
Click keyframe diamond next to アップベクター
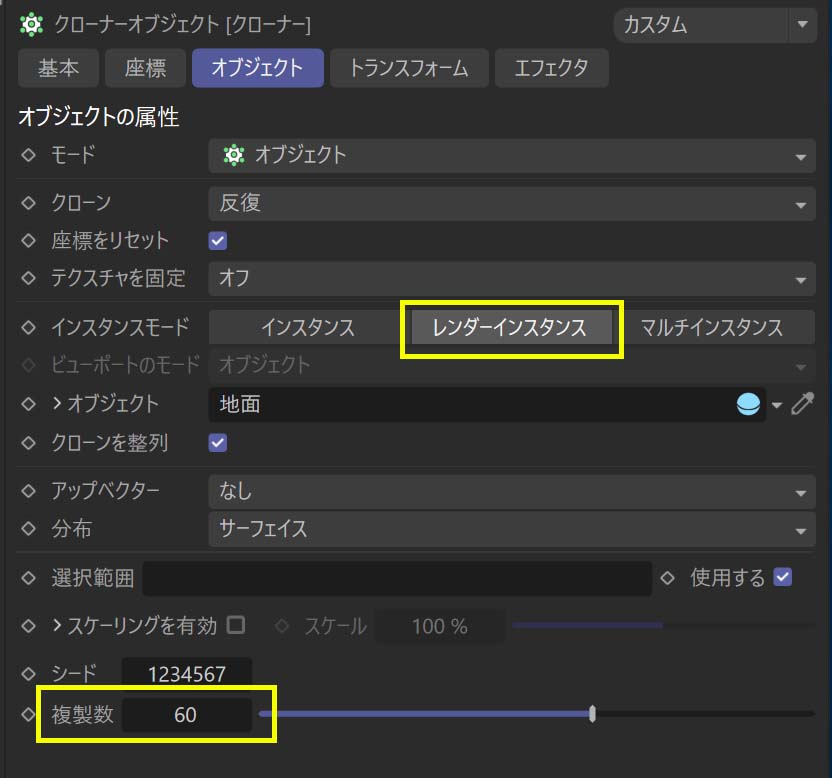(28, 491)
